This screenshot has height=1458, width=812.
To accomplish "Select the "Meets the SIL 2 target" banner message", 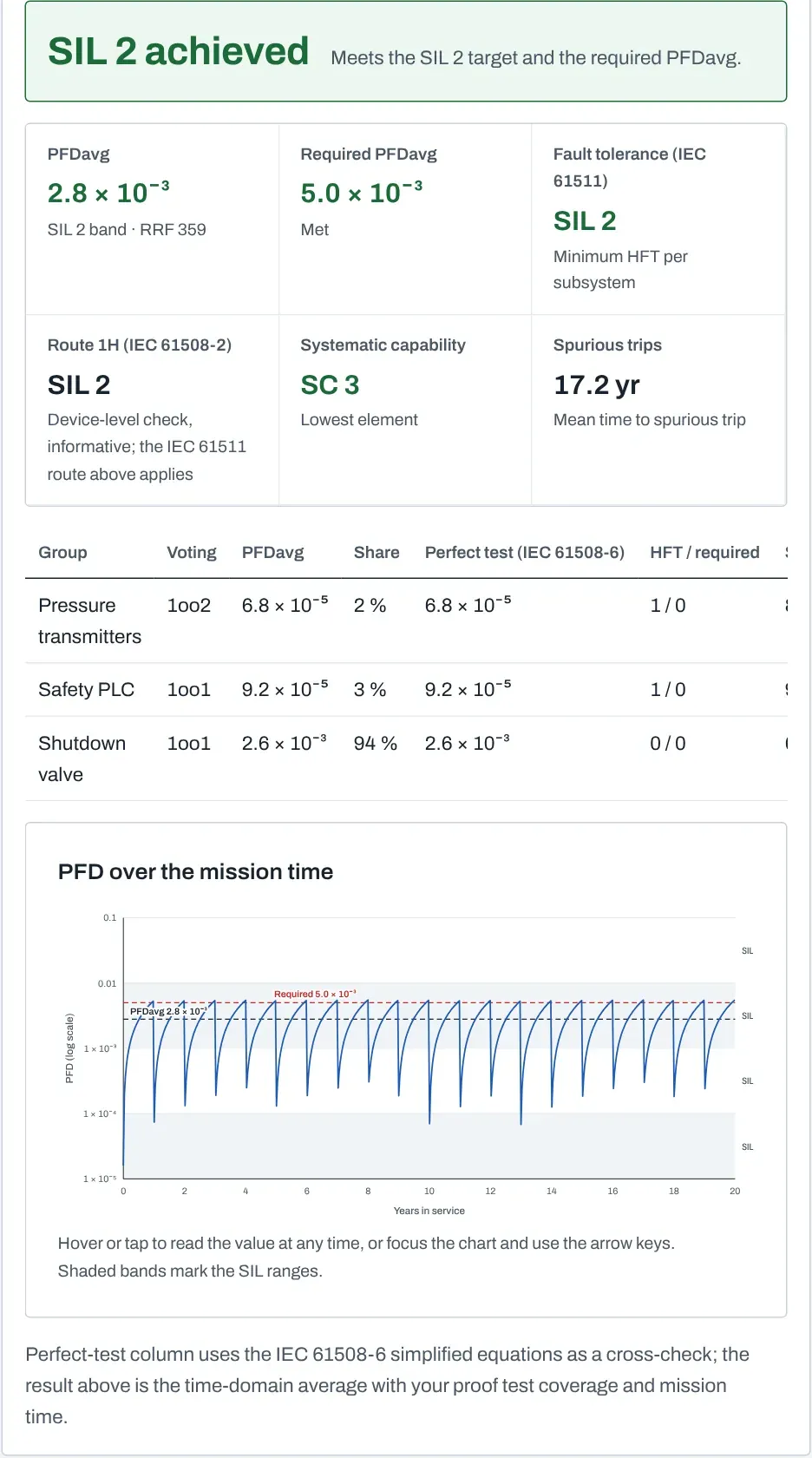I will click(535, 58).
